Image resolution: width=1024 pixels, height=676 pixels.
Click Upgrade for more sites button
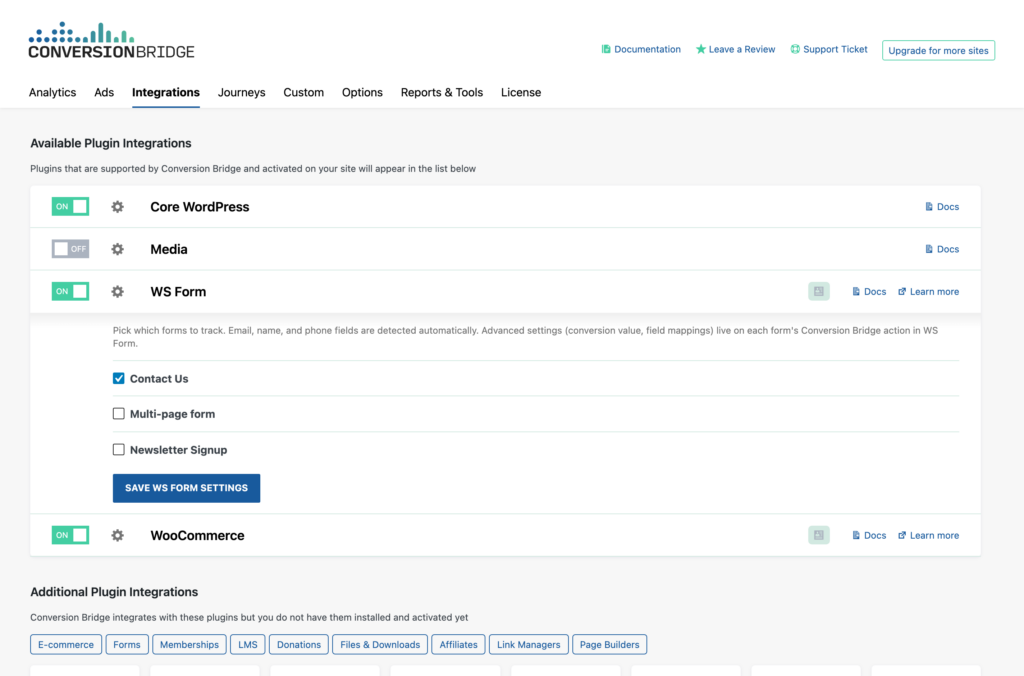tap(938, 50)
